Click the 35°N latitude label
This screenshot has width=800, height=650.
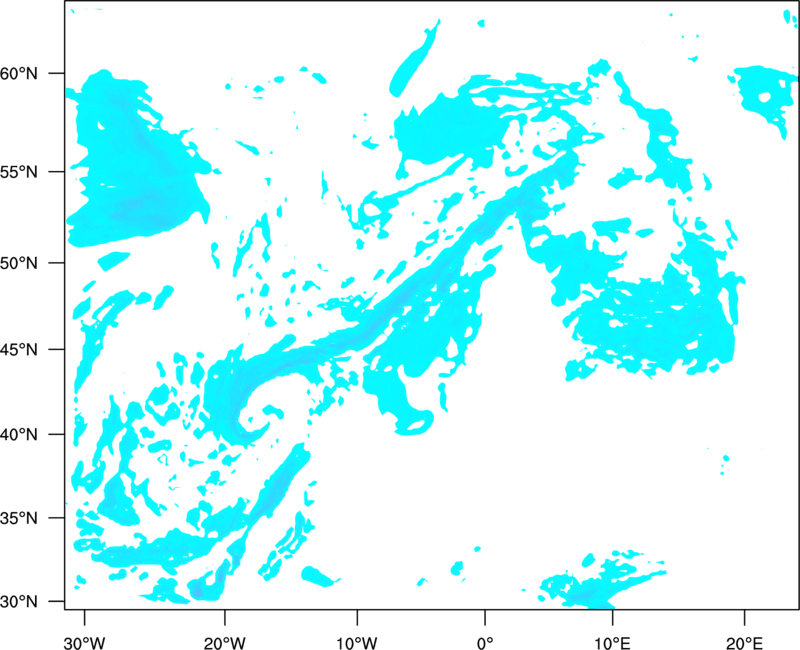(20, 518)
